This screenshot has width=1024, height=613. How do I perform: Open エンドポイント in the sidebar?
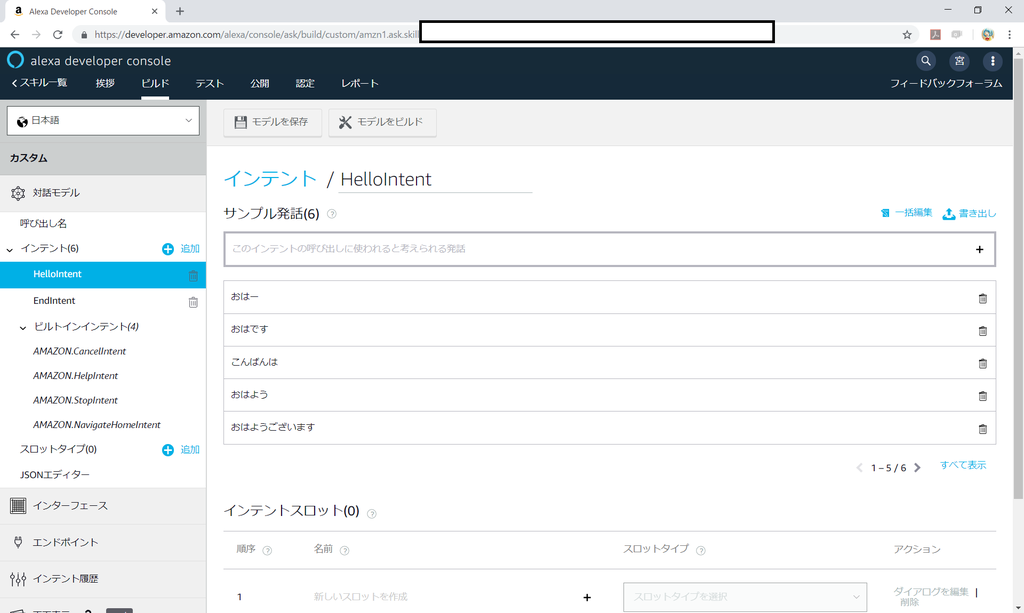point(65,542)
